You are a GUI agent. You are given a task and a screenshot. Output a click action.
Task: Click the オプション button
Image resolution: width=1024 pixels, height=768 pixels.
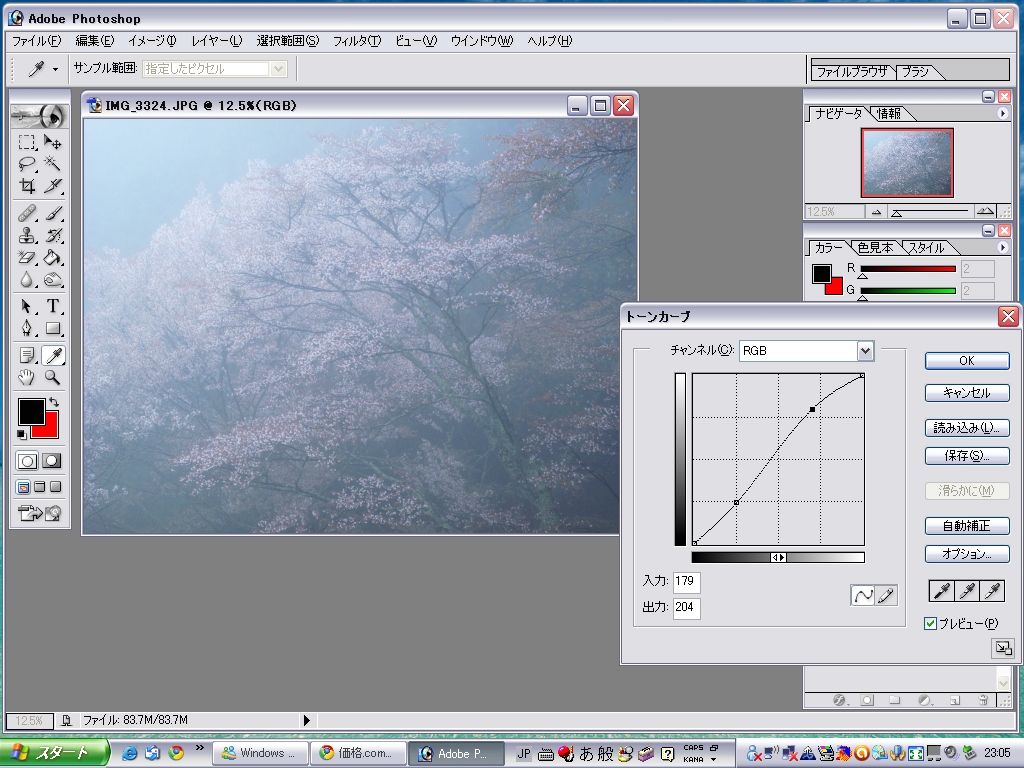[967, 554]
